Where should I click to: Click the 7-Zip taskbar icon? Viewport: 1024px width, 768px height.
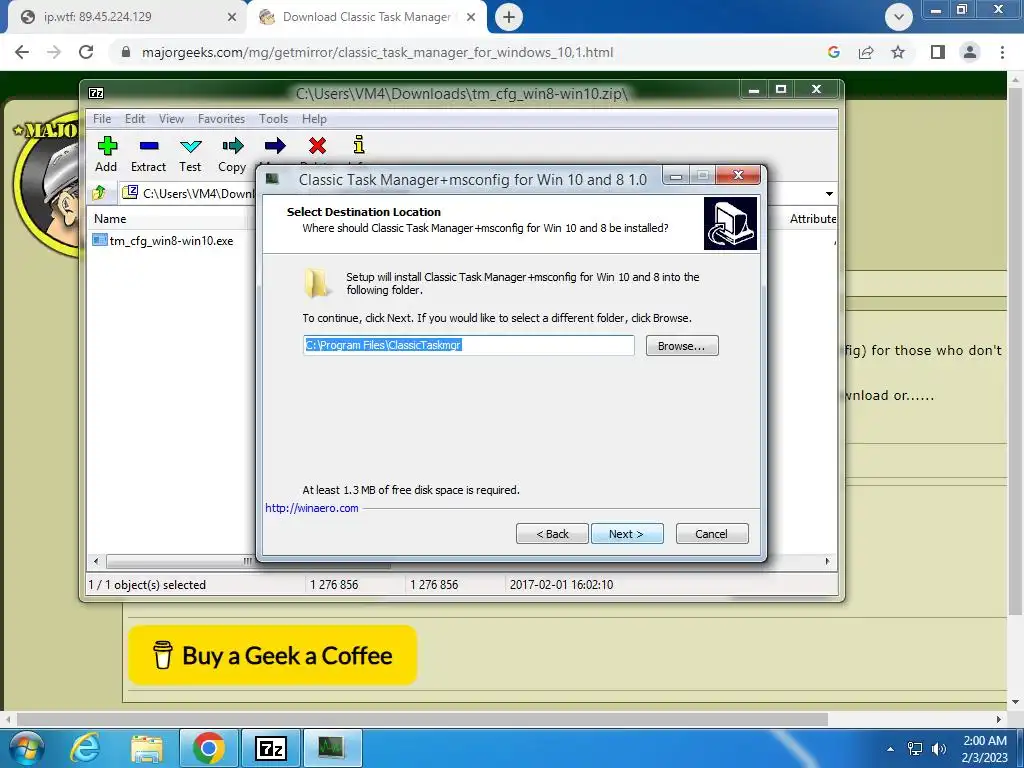pyautogui.click(x=271, y=748)
